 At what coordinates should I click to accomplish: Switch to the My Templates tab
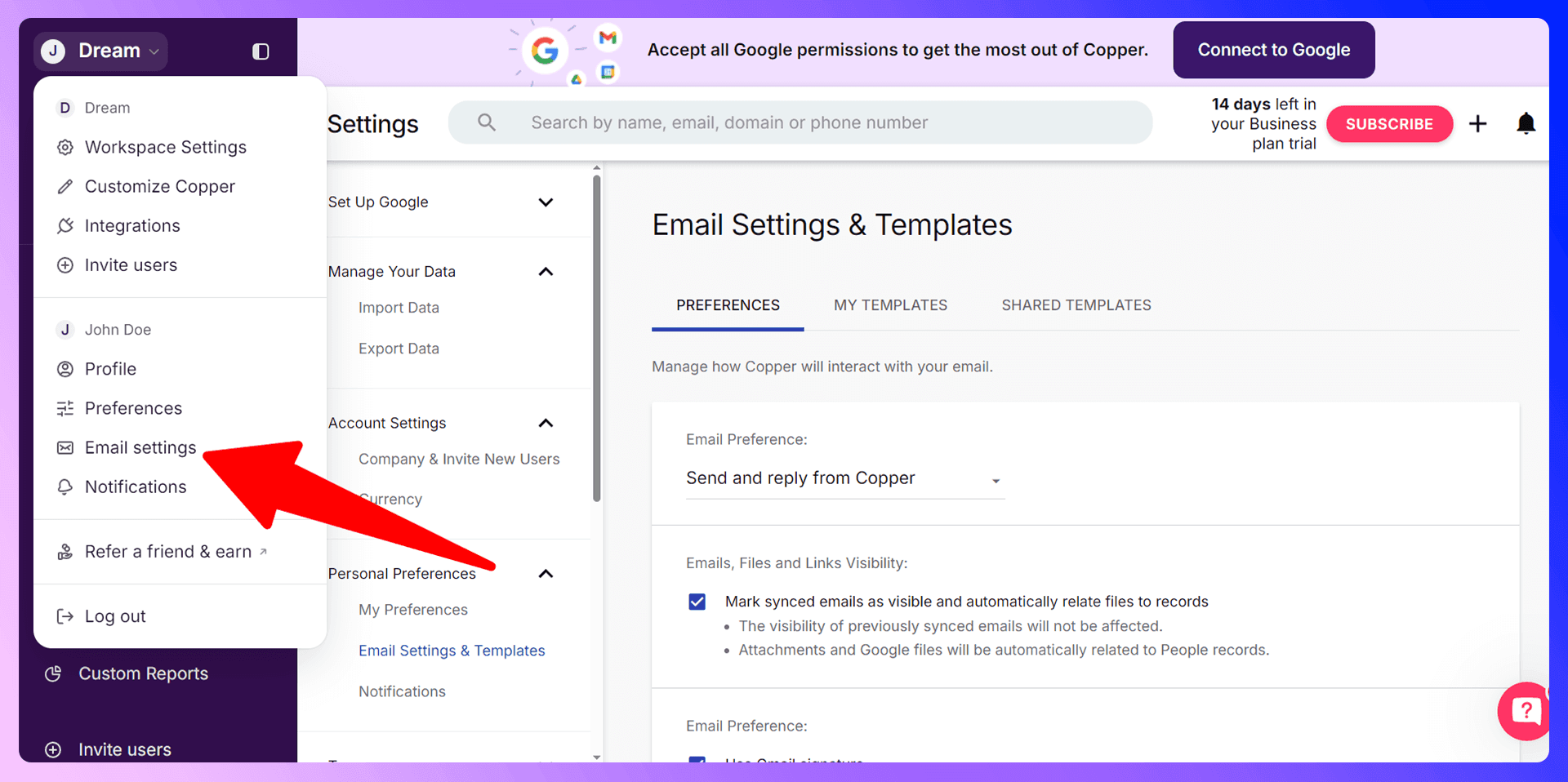click(890, 305)
